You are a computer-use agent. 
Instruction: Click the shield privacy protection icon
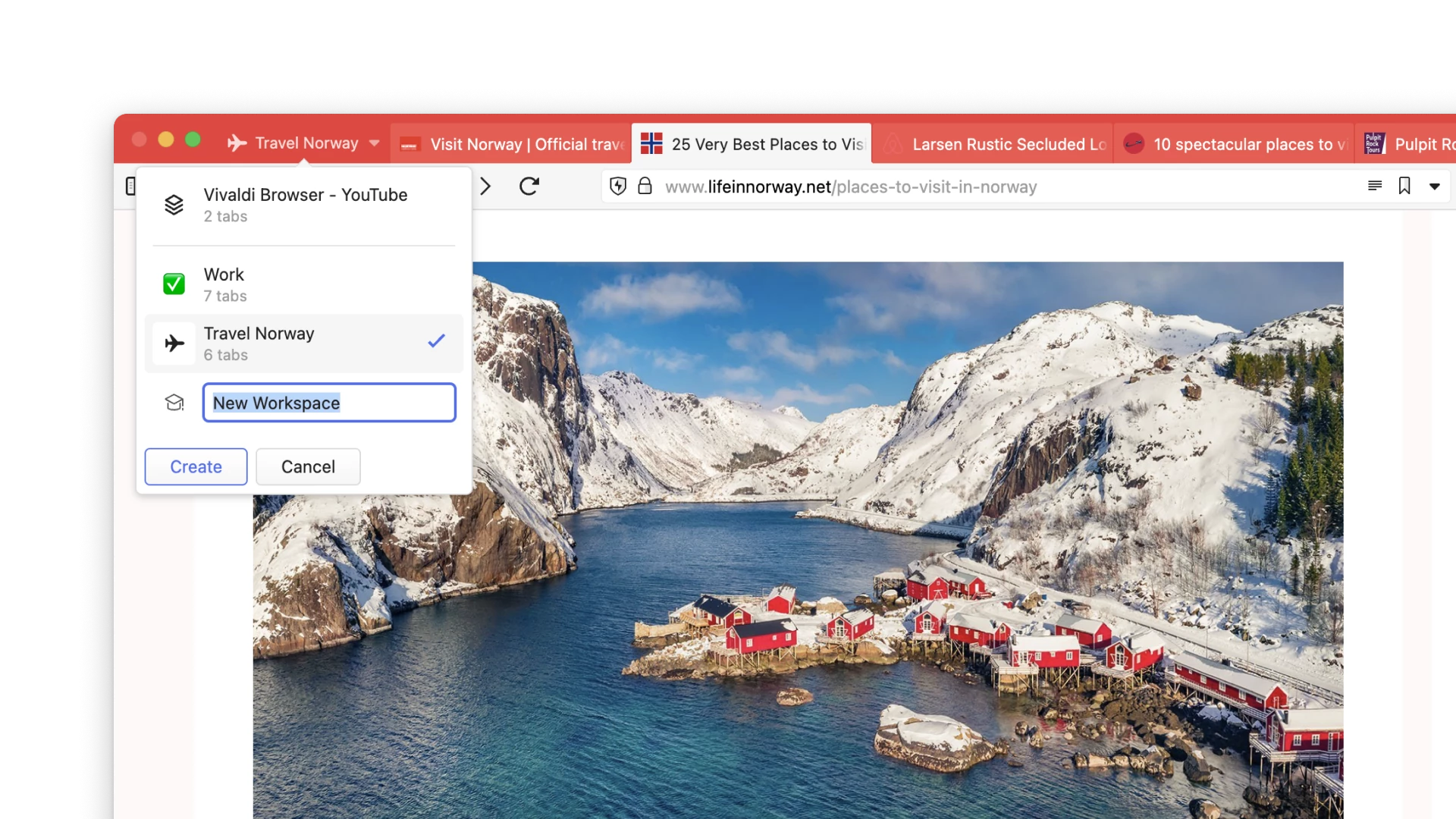coord(617,187)
